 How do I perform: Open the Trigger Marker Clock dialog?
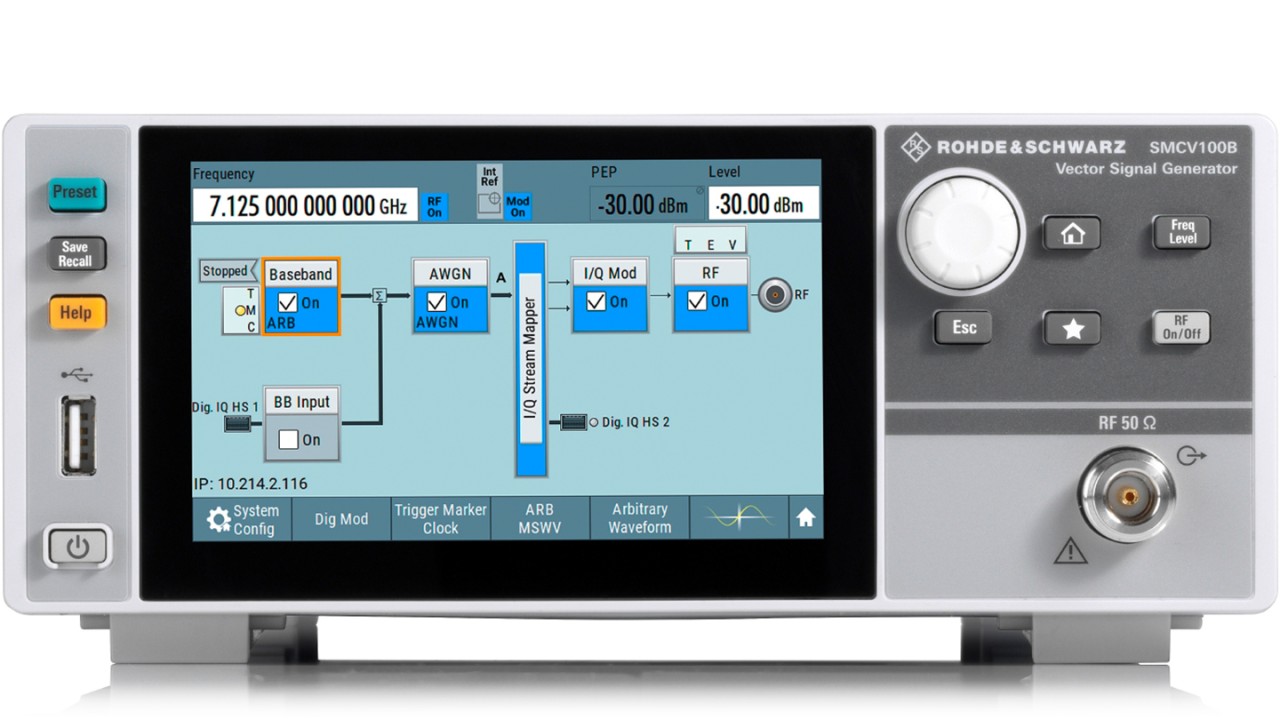440,518
